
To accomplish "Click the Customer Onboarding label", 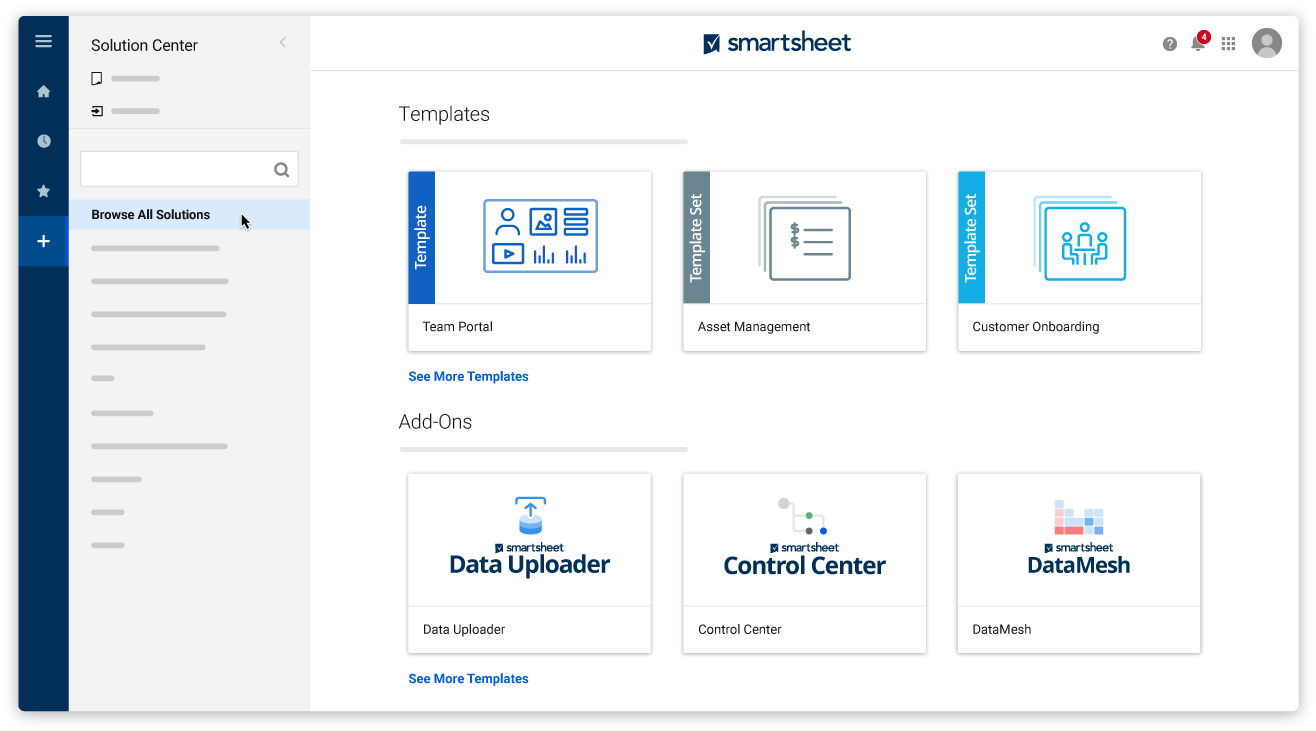I will tap(1036, 327).
